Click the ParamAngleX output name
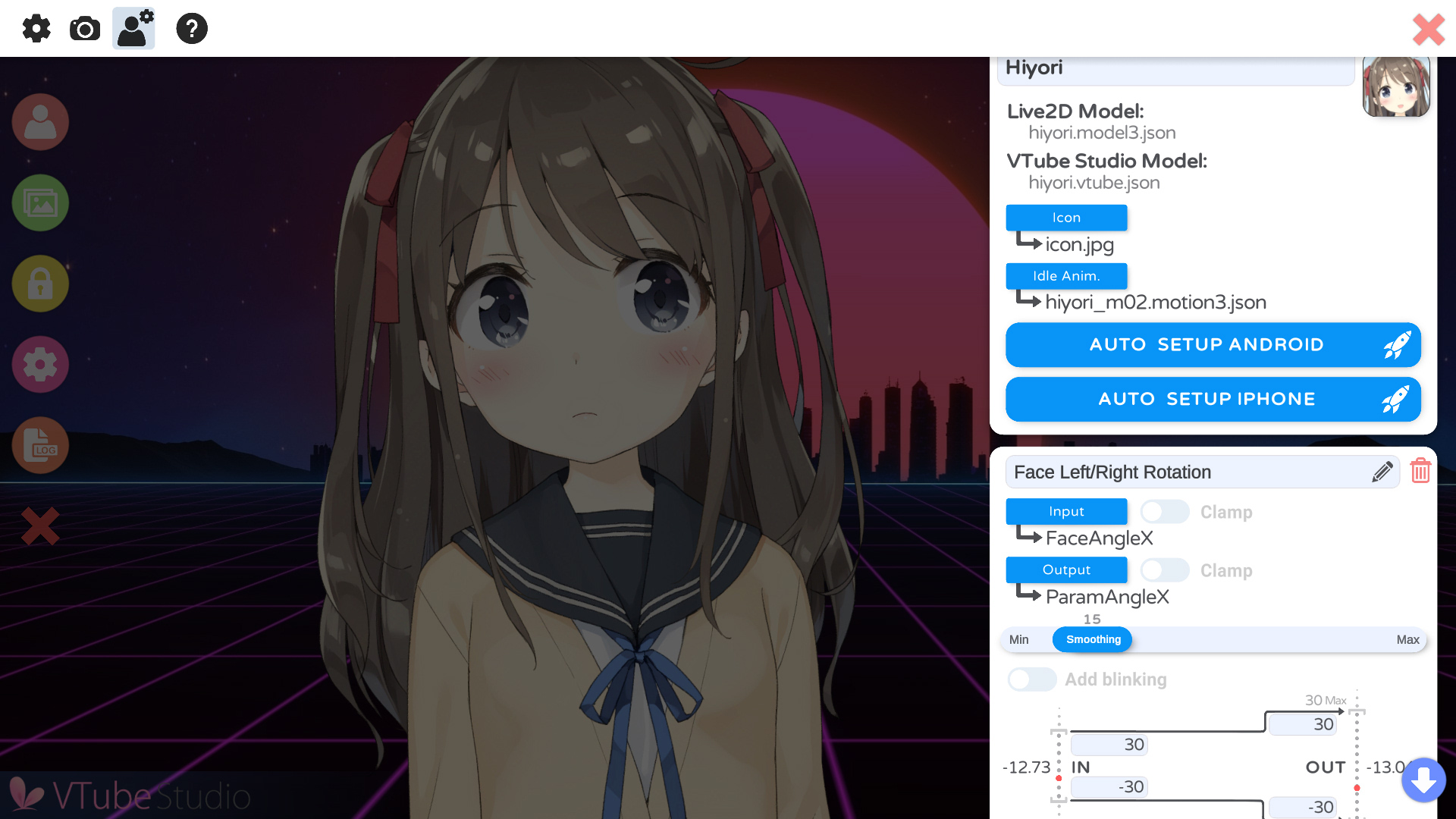The image size is (1456, 819). point(1107,597)
